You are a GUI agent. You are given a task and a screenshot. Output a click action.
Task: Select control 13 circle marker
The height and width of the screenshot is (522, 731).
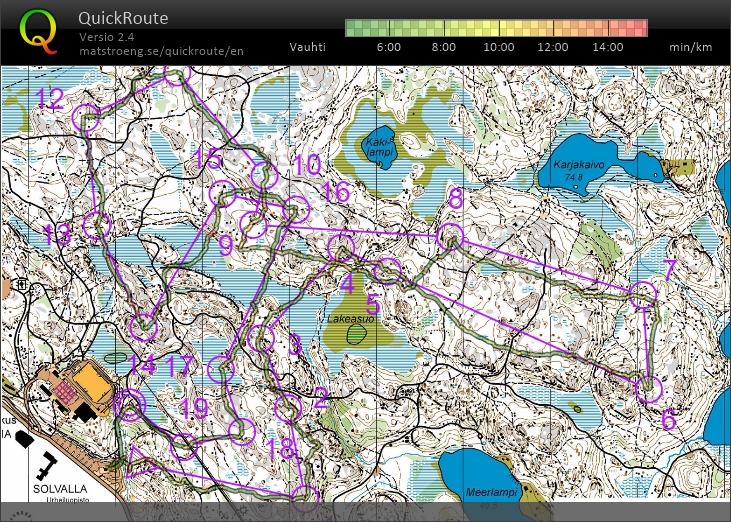tap(96, 225)
